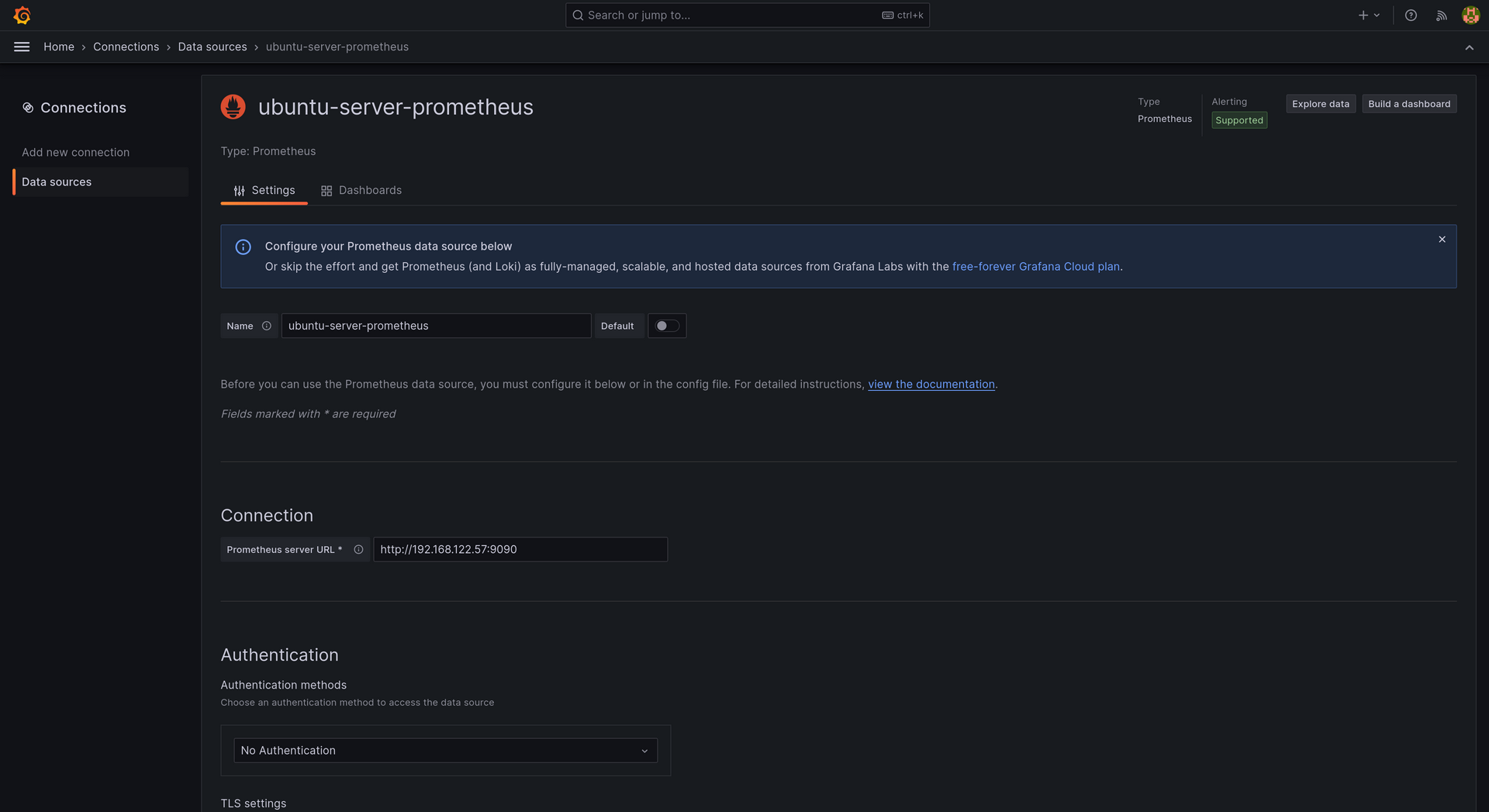Viewport: 1489px width, 812px height.
Task: Dismiss the Prometheus configuration info banner
Action: point(1442,240)
